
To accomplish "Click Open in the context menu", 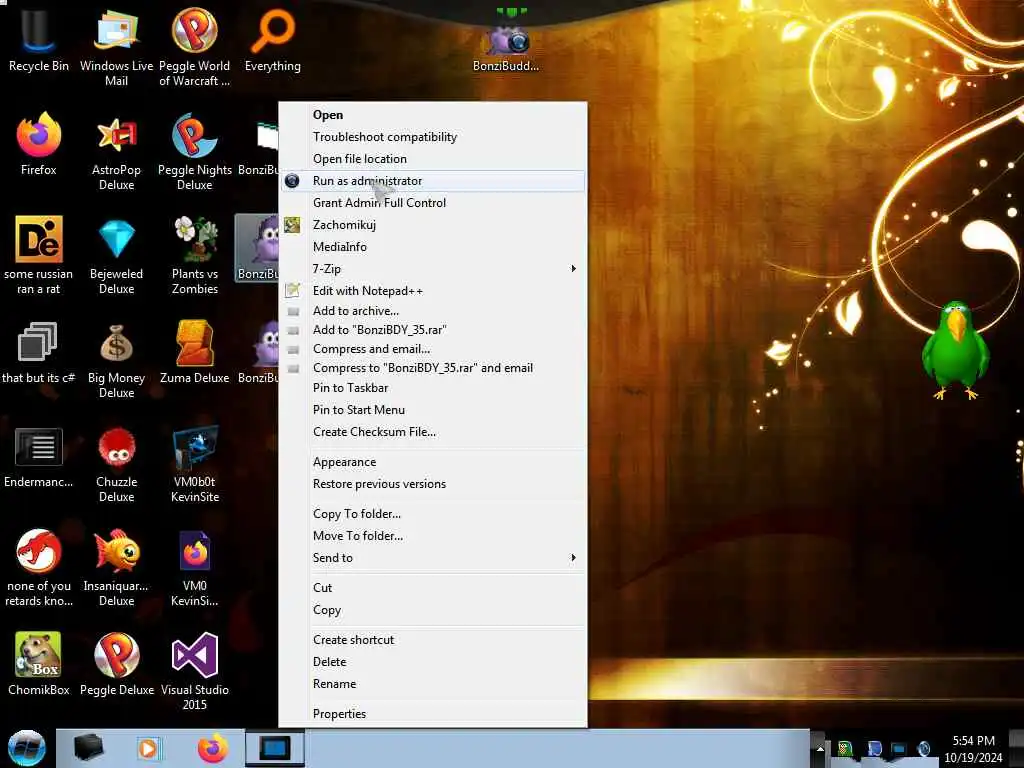I will click(433, 115).
